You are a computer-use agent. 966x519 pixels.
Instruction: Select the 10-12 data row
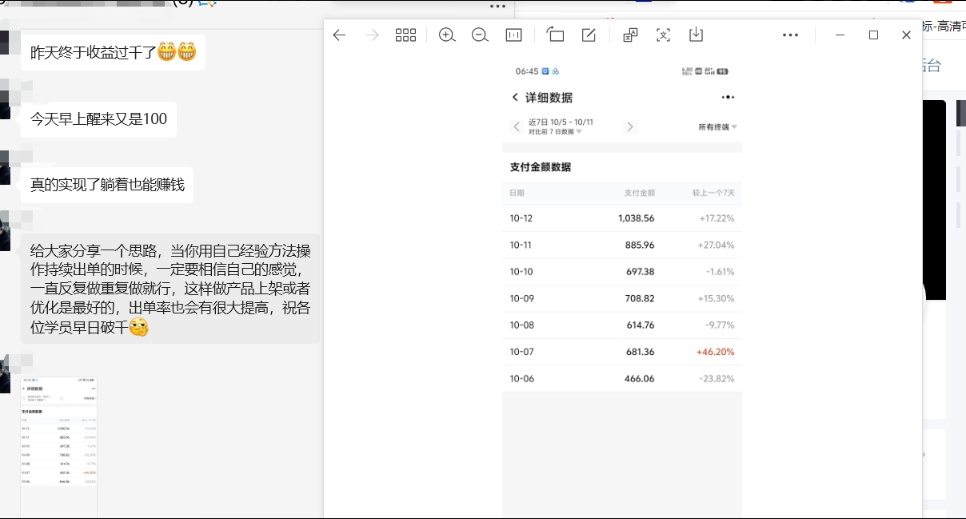coord(621,217)
